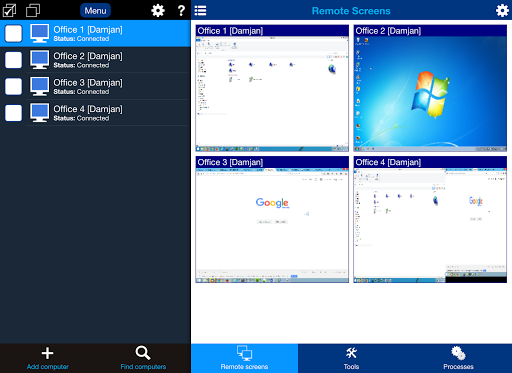Click the overlapping windows icon
512x373 pixels.
[33, 10]
